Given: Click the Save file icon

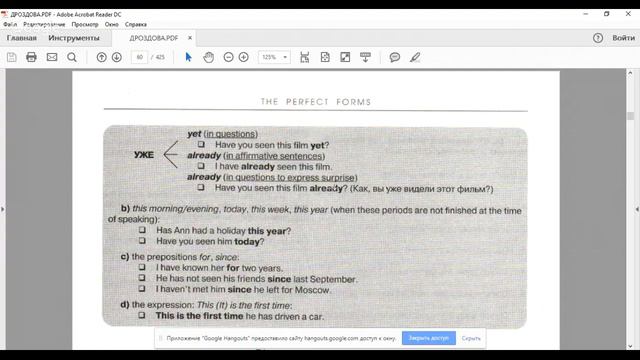Looking at the screenshot, I should click(11, 57).
